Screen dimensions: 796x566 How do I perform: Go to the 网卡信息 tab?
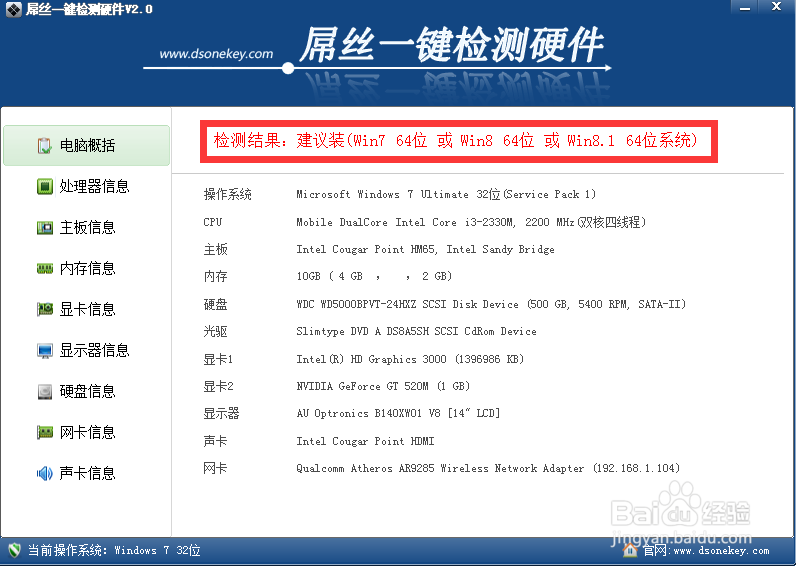coord(86,432)
